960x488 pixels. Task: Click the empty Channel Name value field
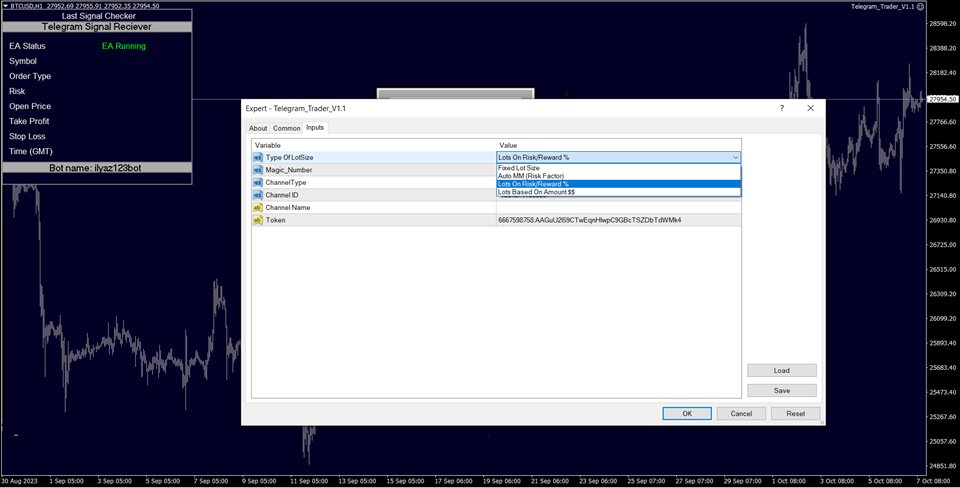click(x=618, y=208)
